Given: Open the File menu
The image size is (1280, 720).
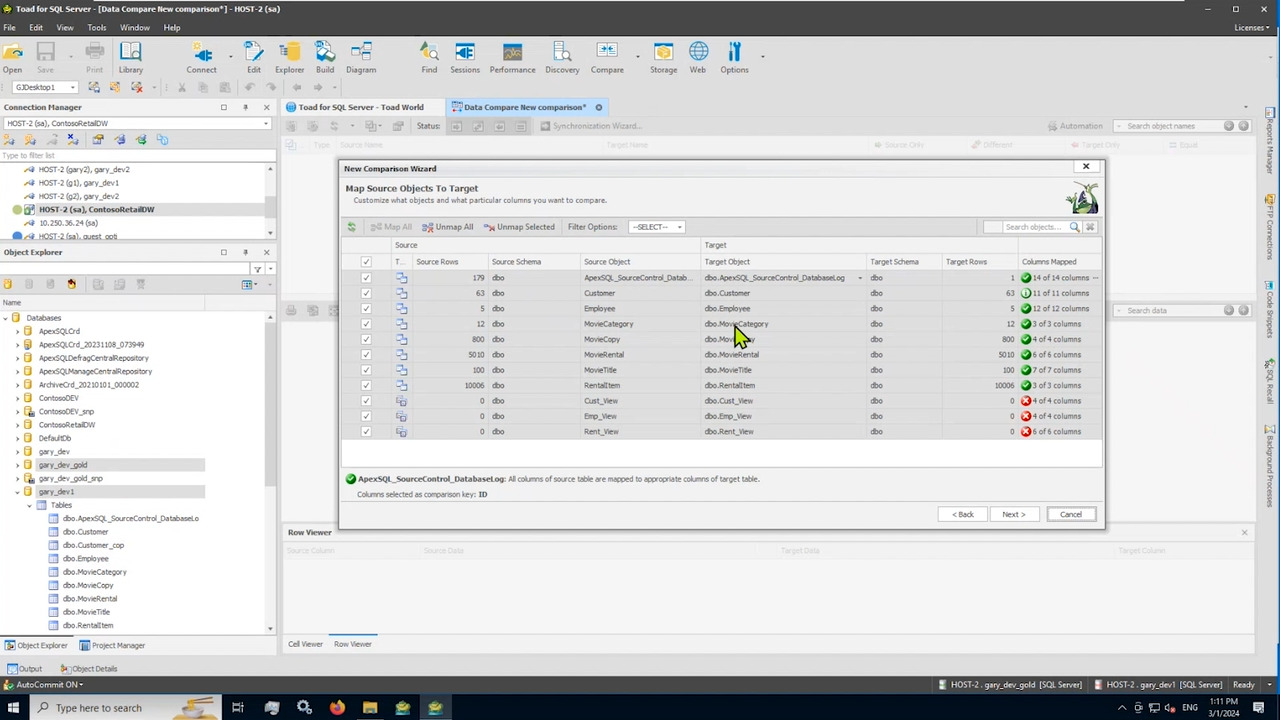Looking at the screenshot, I should [9, 28].
